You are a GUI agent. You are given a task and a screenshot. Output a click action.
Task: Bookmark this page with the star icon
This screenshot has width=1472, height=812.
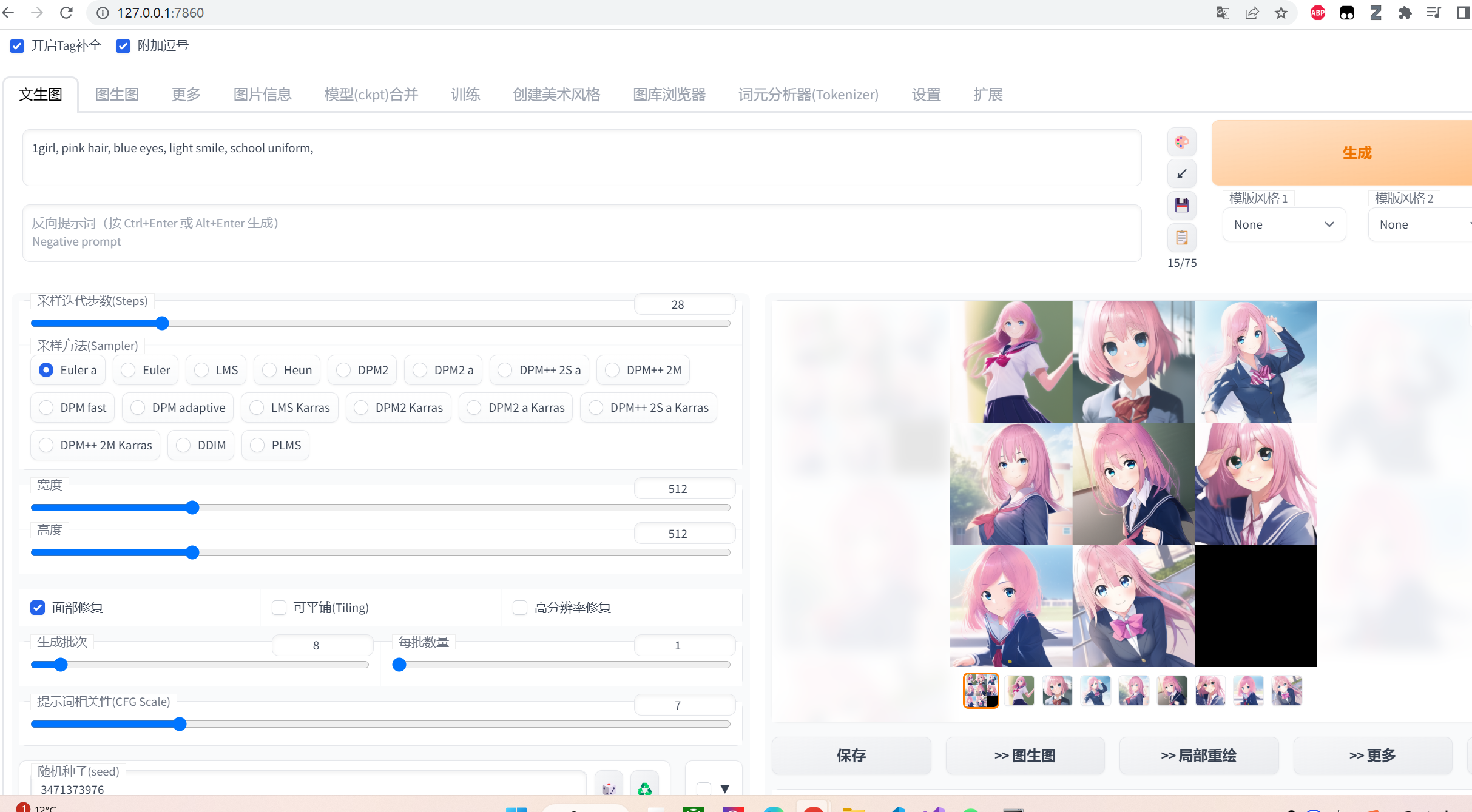tap(1281, 13)
